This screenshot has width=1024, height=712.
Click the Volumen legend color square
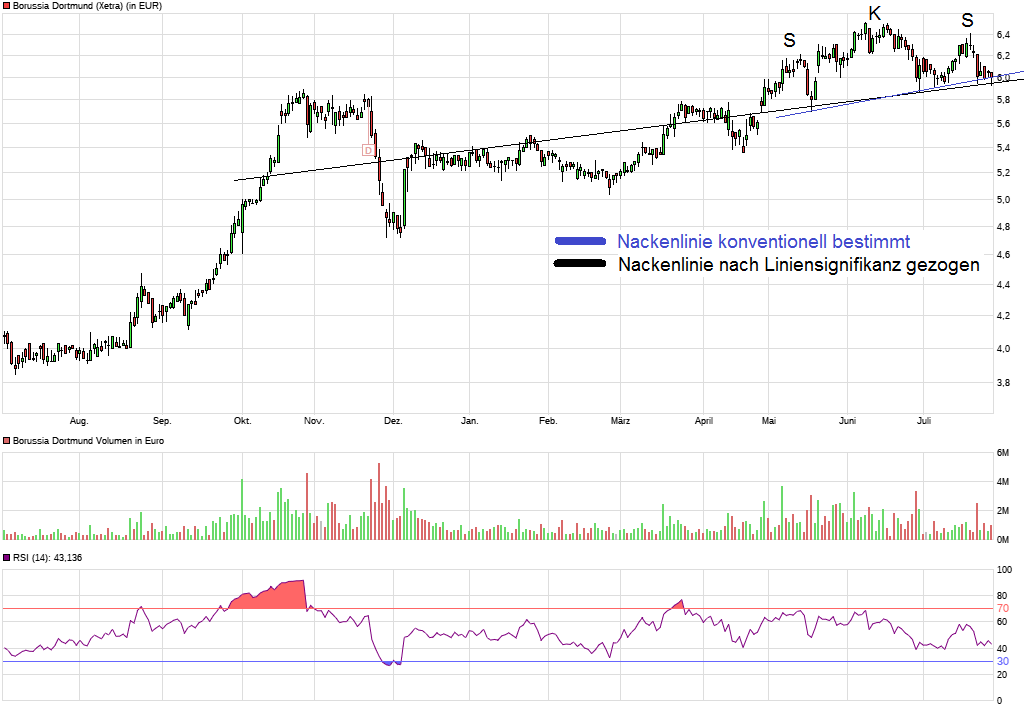(x=7, y=441)
